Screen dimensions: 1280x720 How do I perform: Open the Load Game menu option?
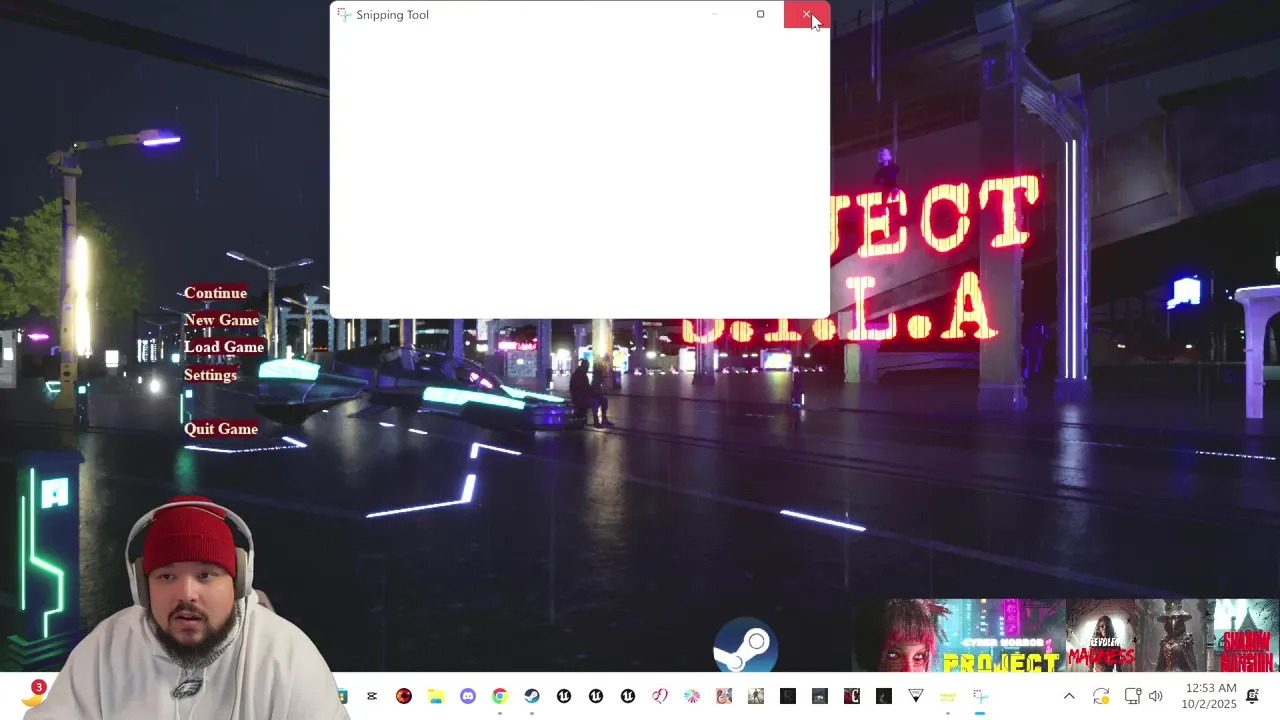tap(224, 347)
